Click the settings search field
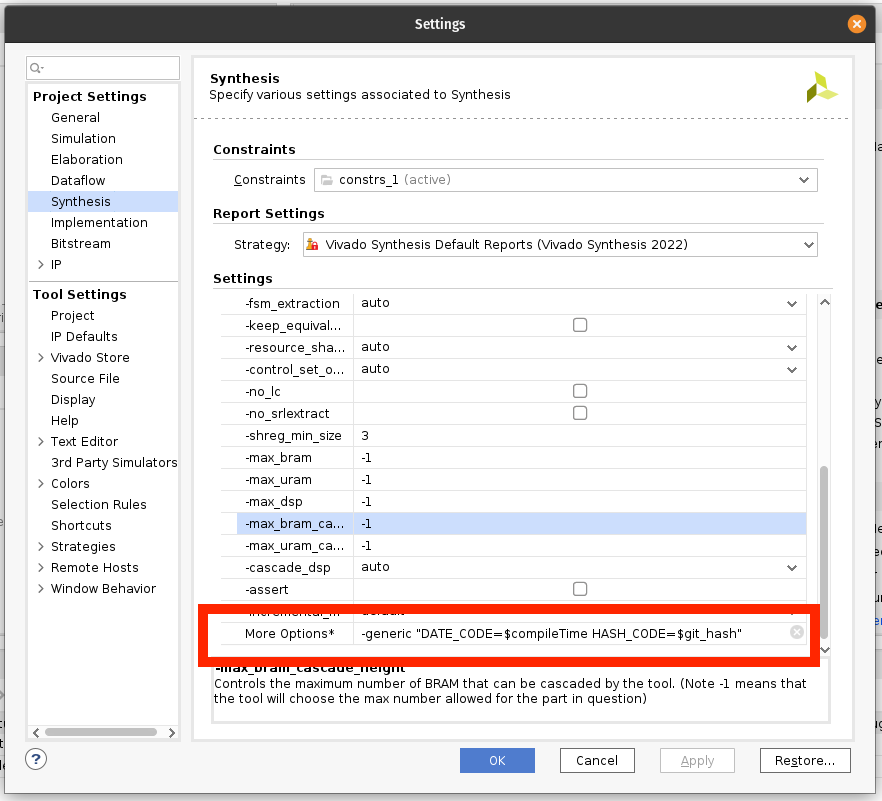Screen dimensions: 882x801 point(103,68)
